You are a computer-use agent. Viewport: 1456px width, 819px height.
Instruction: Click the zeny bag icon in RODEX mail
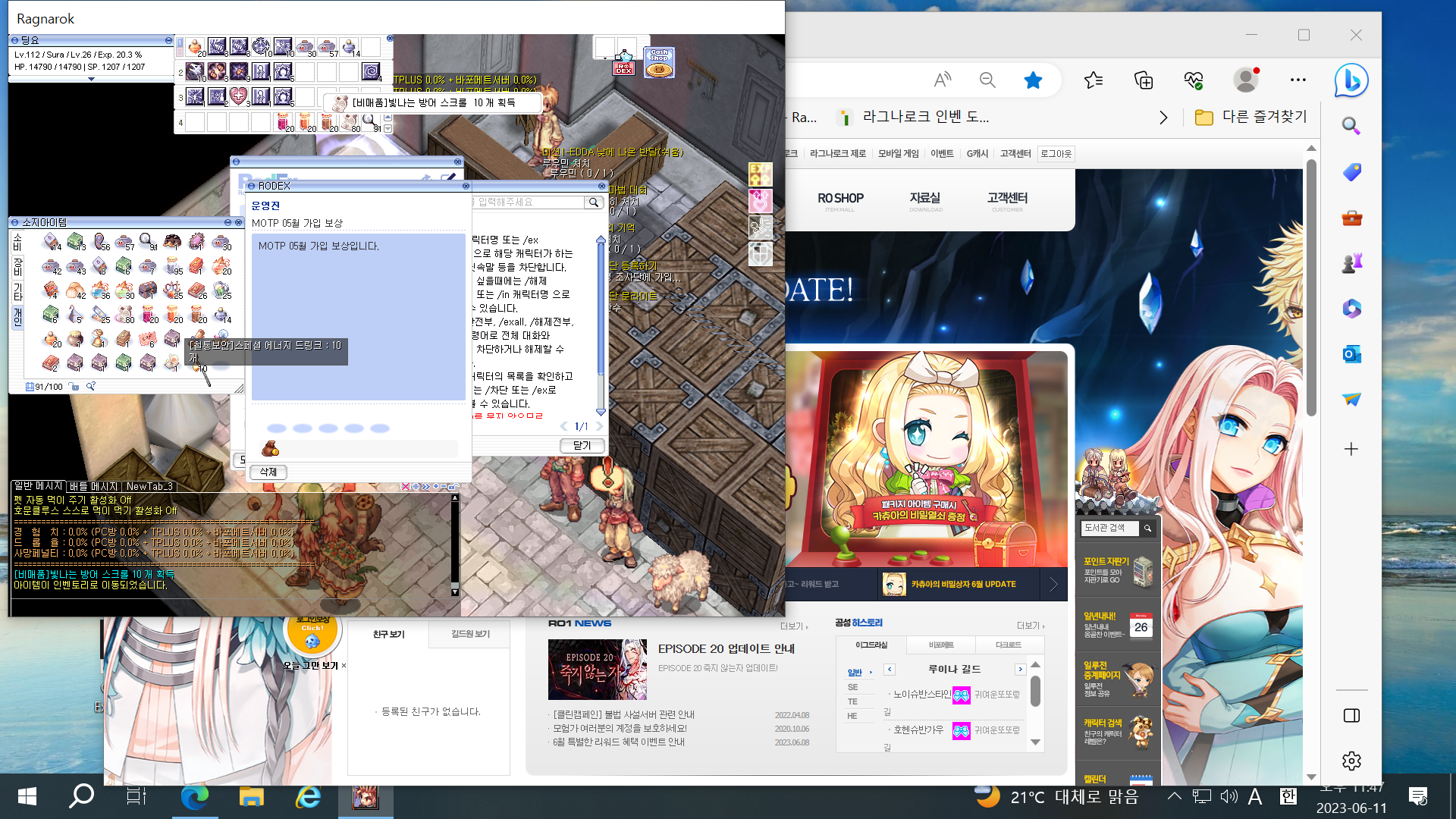[x=270, y=449]
